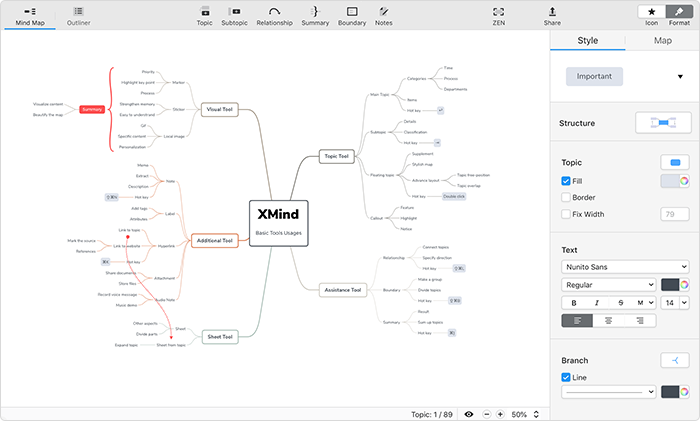700x421 pixels.
Task: Toggle italic text formatting
Action: [597, 303]
